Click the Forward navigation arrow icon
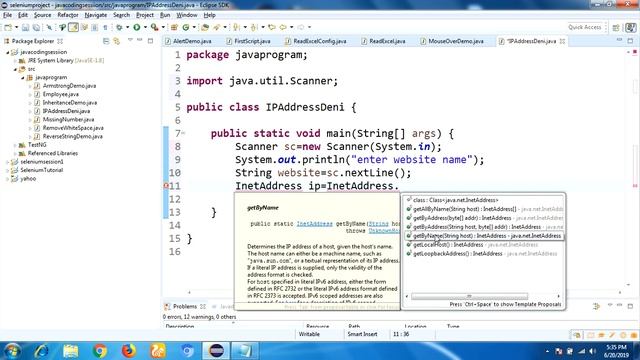The height and width of the screenshot is (360, 640). [x=301, y=27]
